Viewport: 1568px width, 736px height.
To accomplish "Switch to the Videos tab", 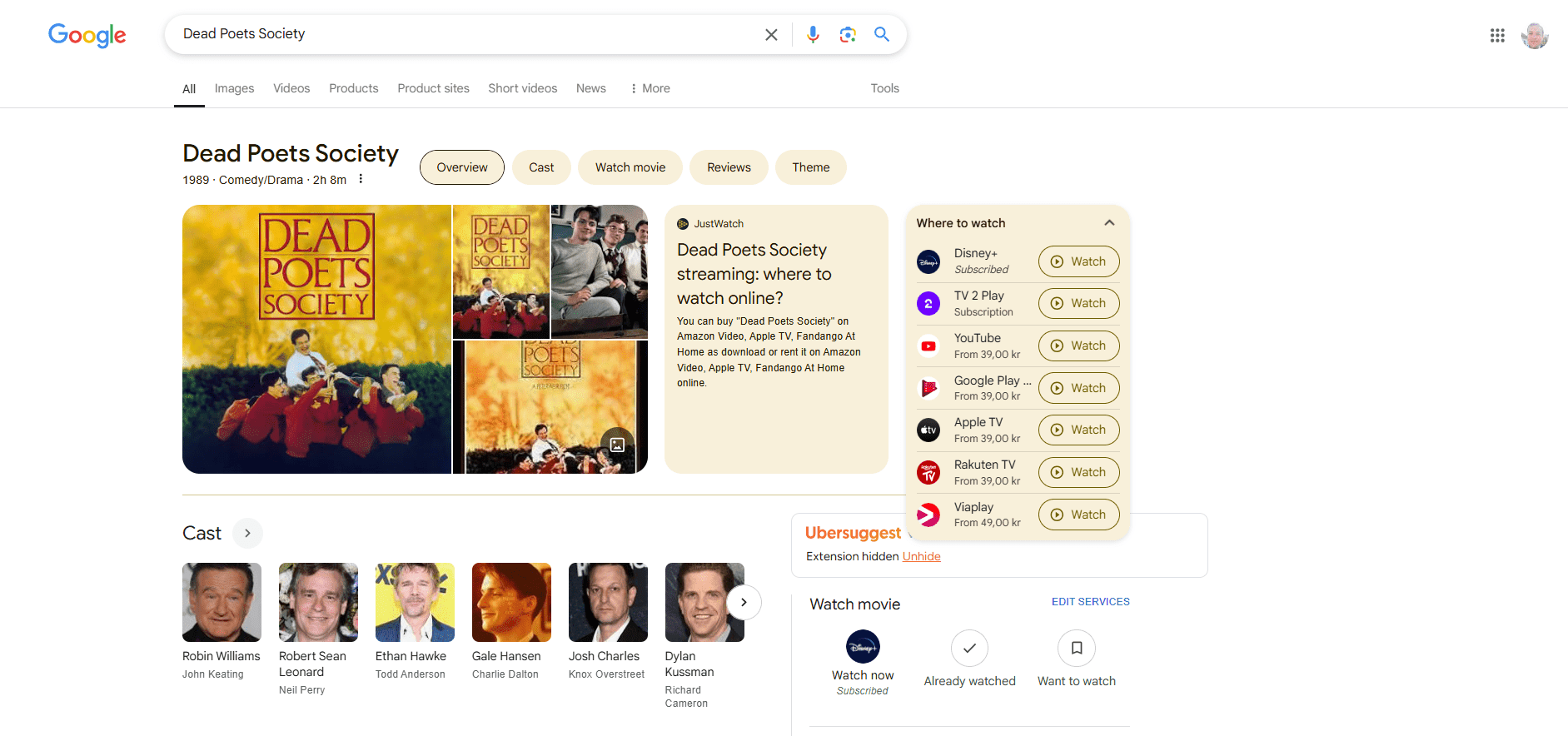I will click(x=291, y=88).
